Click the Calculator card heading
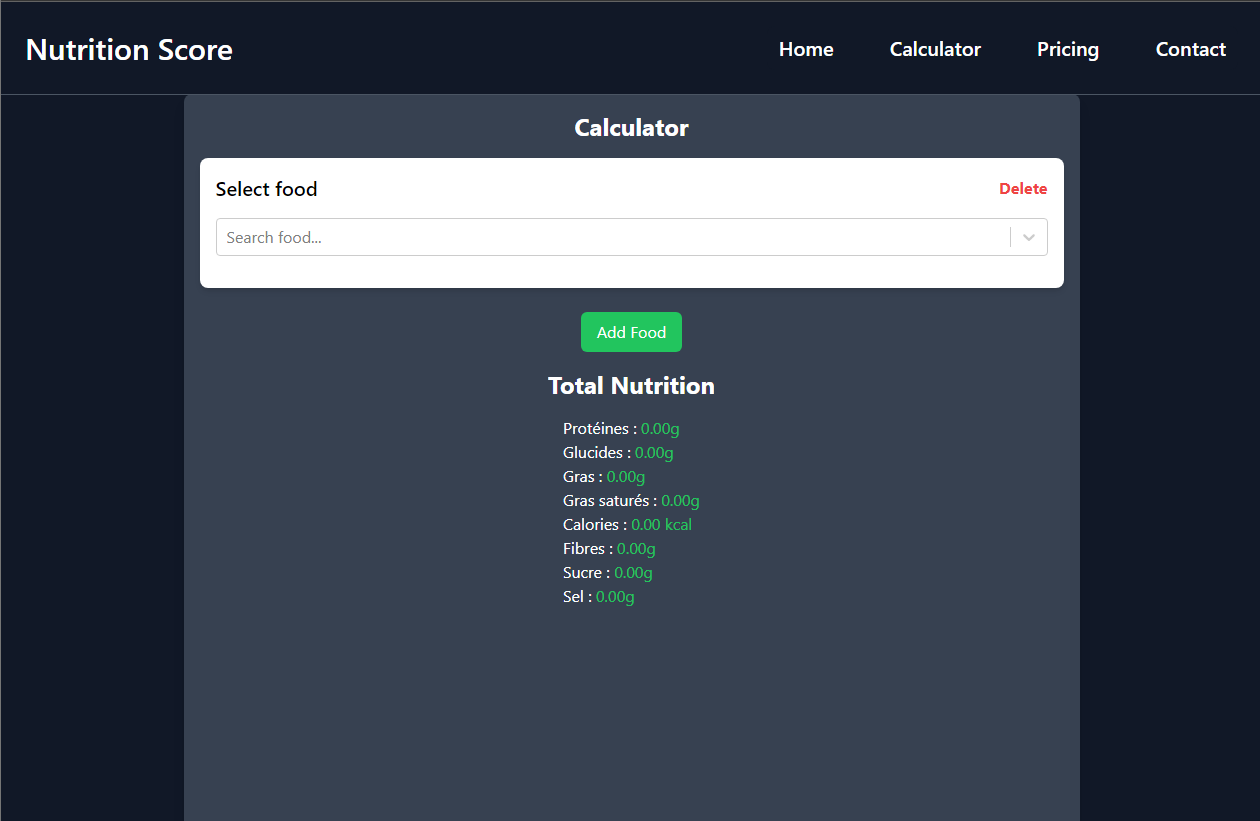 [x=631, y=128]
